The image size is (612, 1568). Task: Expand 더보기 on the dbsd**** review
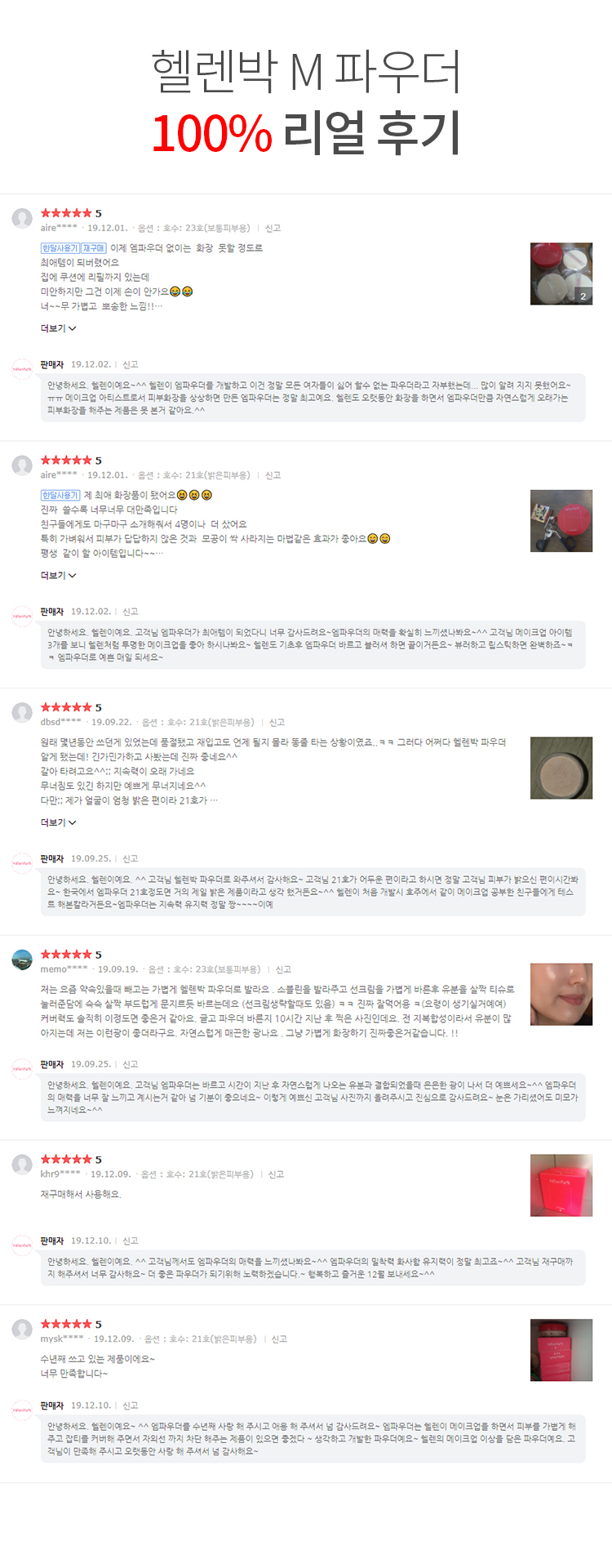pos(58,822)
